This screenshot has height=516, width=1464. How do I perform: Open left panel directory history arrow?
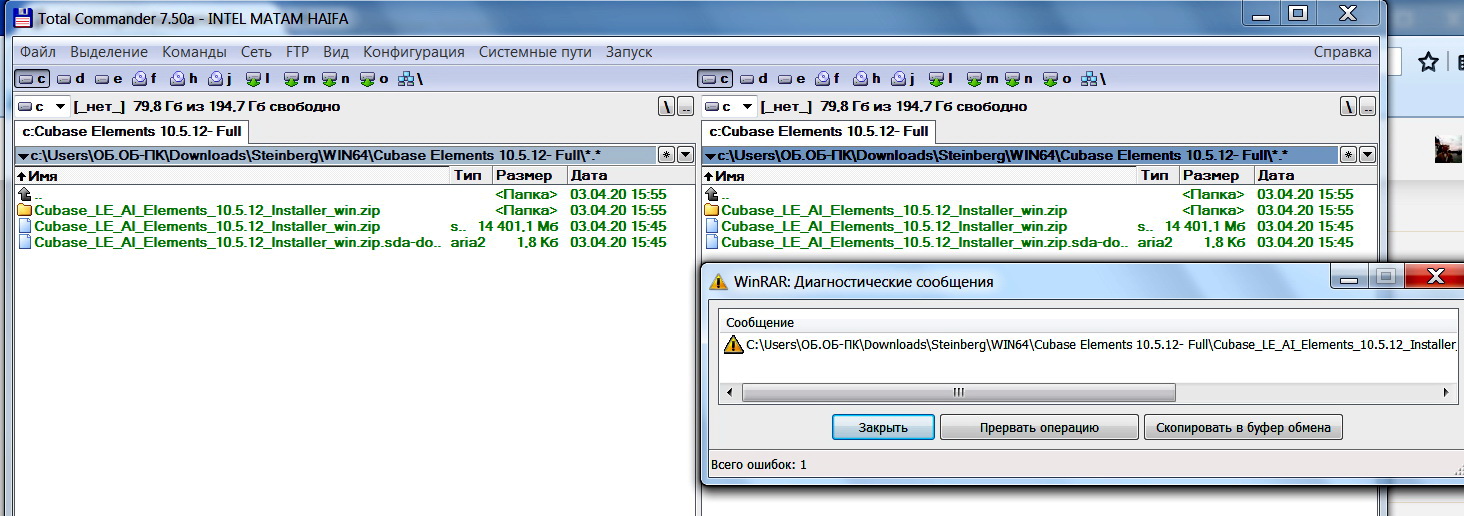[685, 154]
